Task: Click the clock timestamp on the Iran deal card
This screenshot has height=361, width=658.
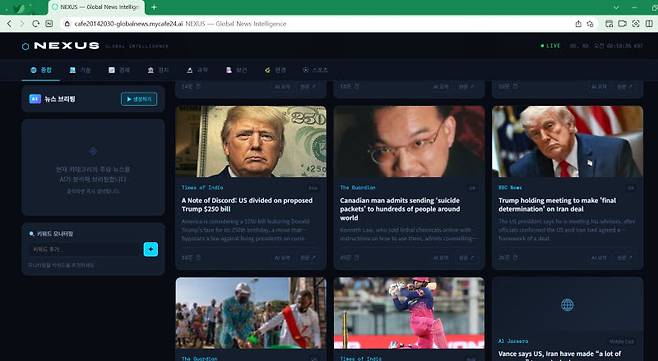Action: 508,258
